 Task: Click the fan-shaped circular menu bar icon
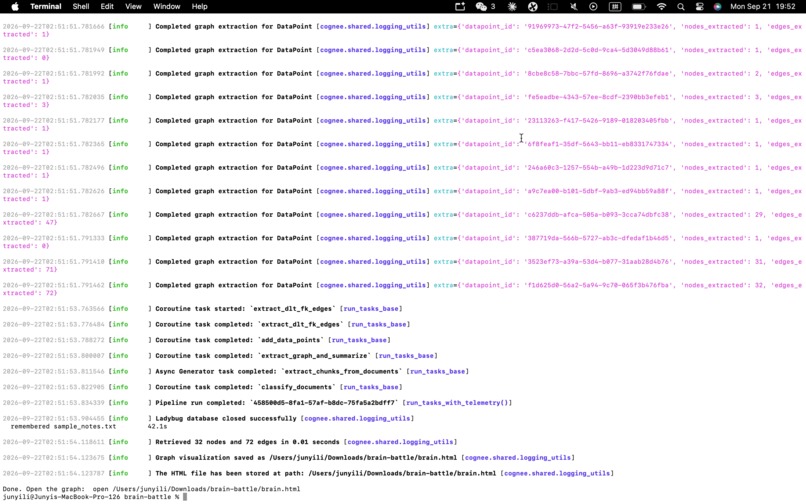pos(533,7)
